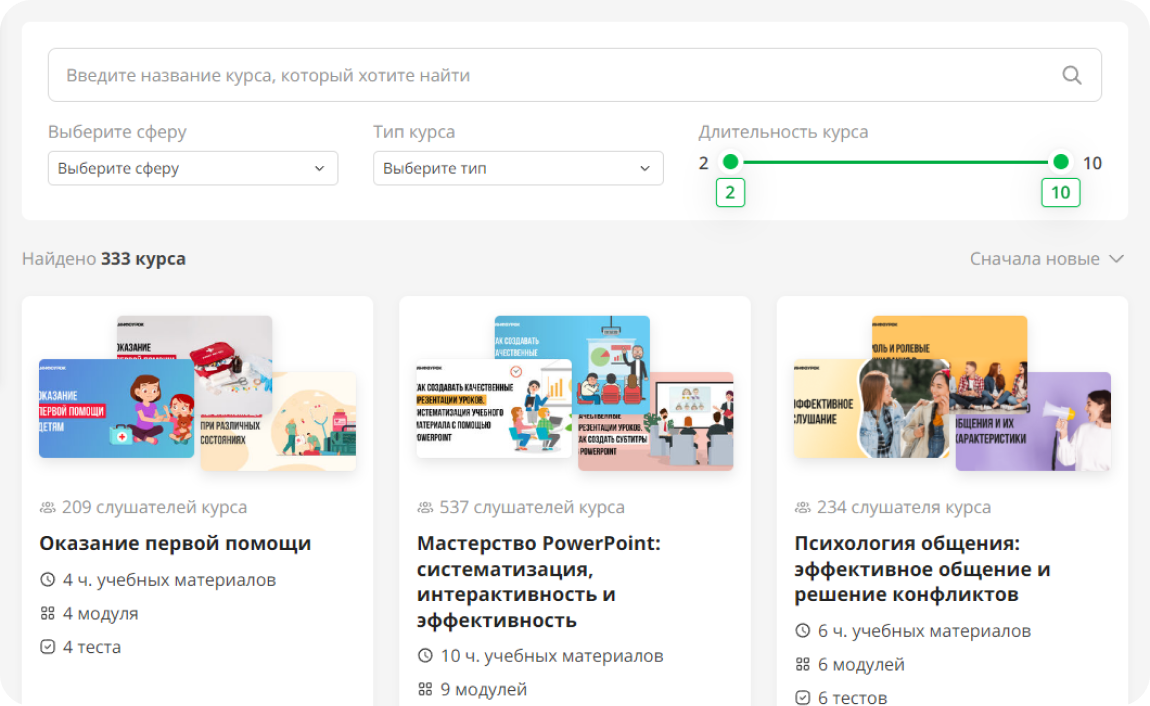Click the Психология общения course thumbnail

click(x=951, y=394)
